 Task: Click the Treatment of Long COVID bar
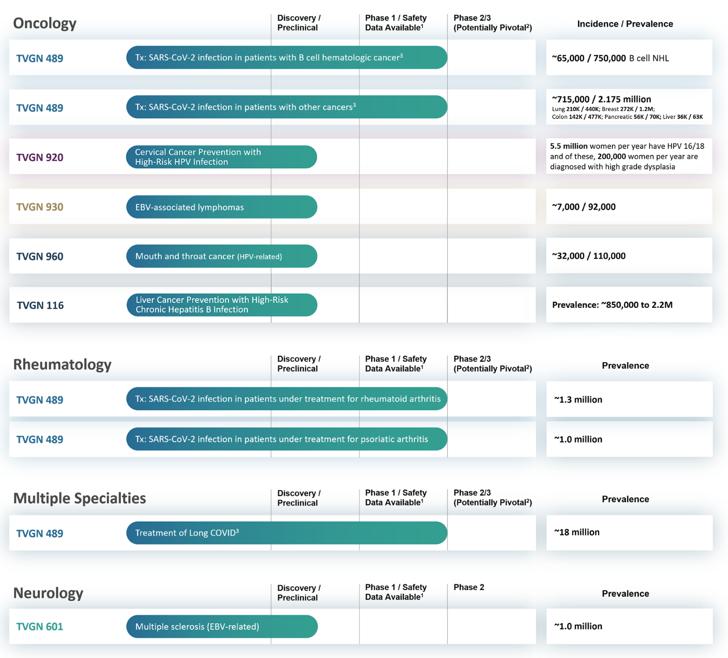tap(286, 533)
